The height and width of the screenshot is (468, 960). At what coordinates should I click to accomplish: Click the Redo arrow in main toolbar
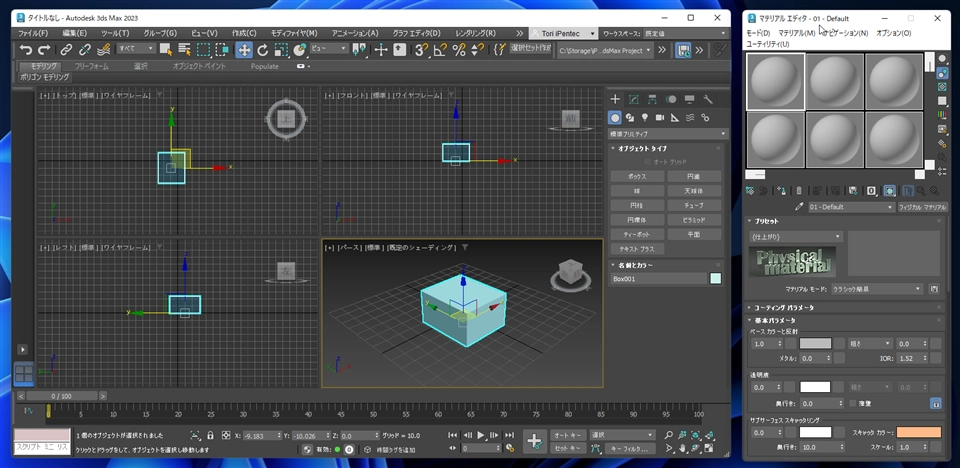click(x=43, y=50)
